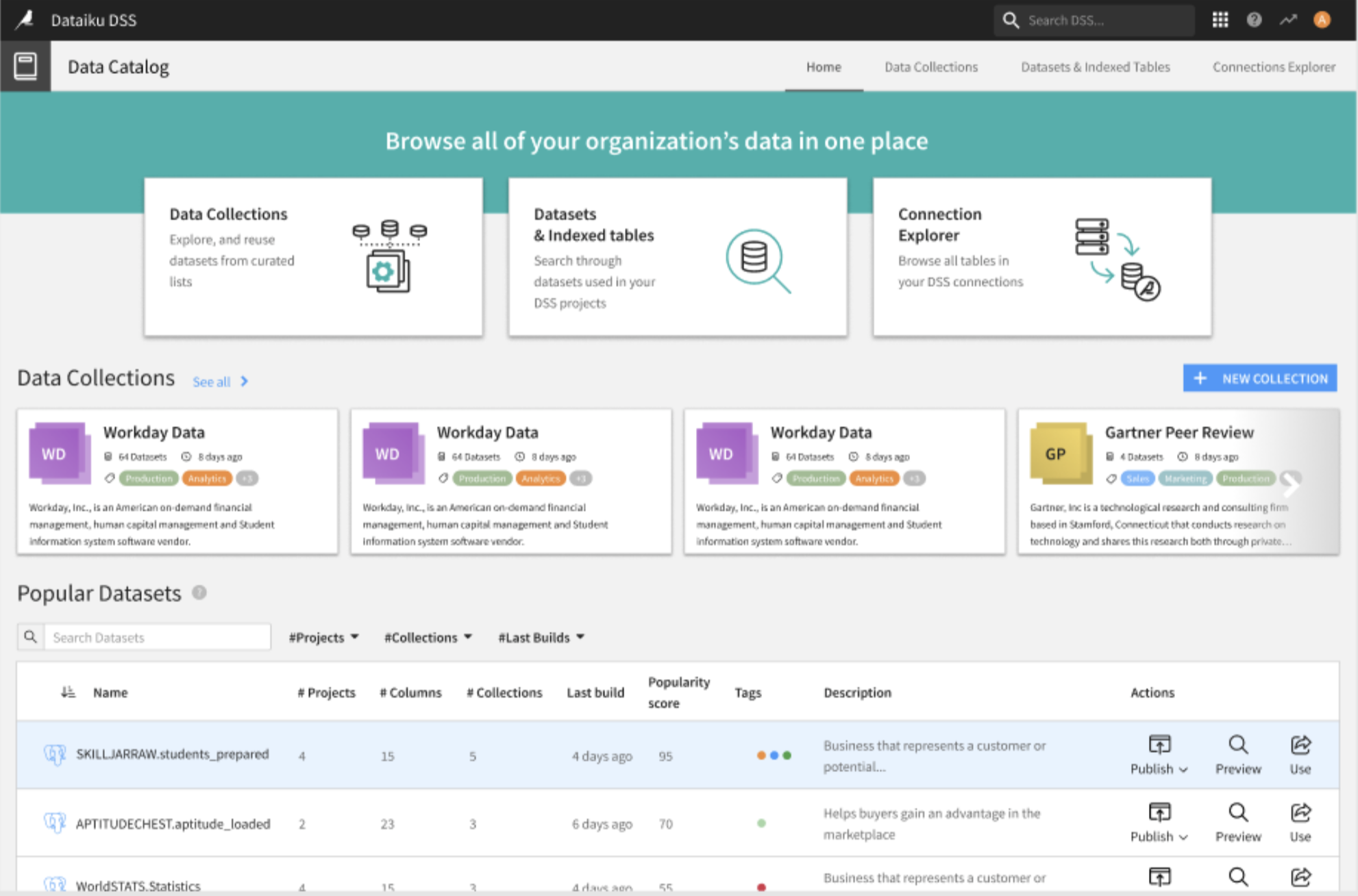
Task: Expand the #Collections filter dropdown
Action: point(428,637)
